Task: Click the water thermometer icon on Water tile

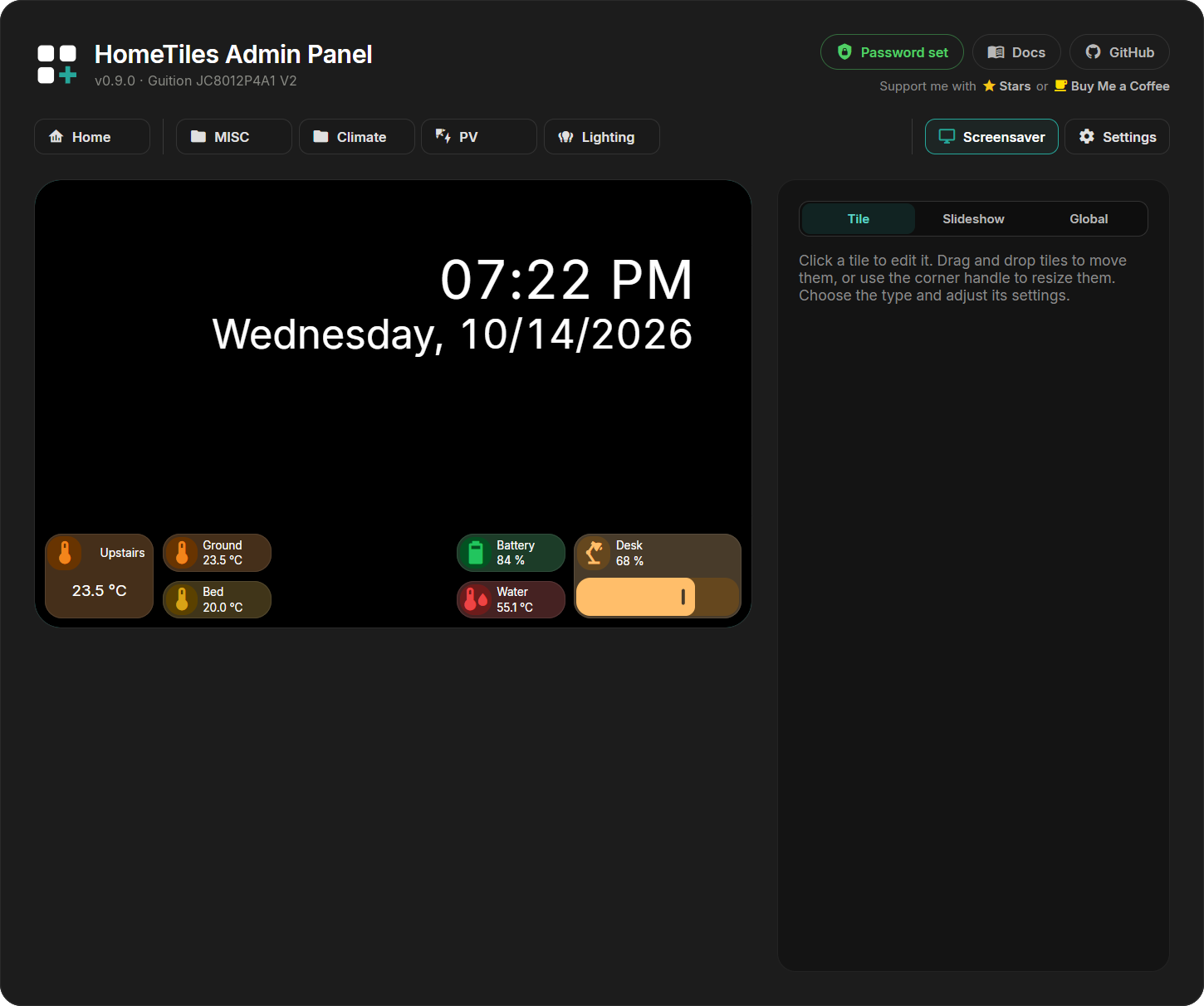Action: [x=476, y=599]
